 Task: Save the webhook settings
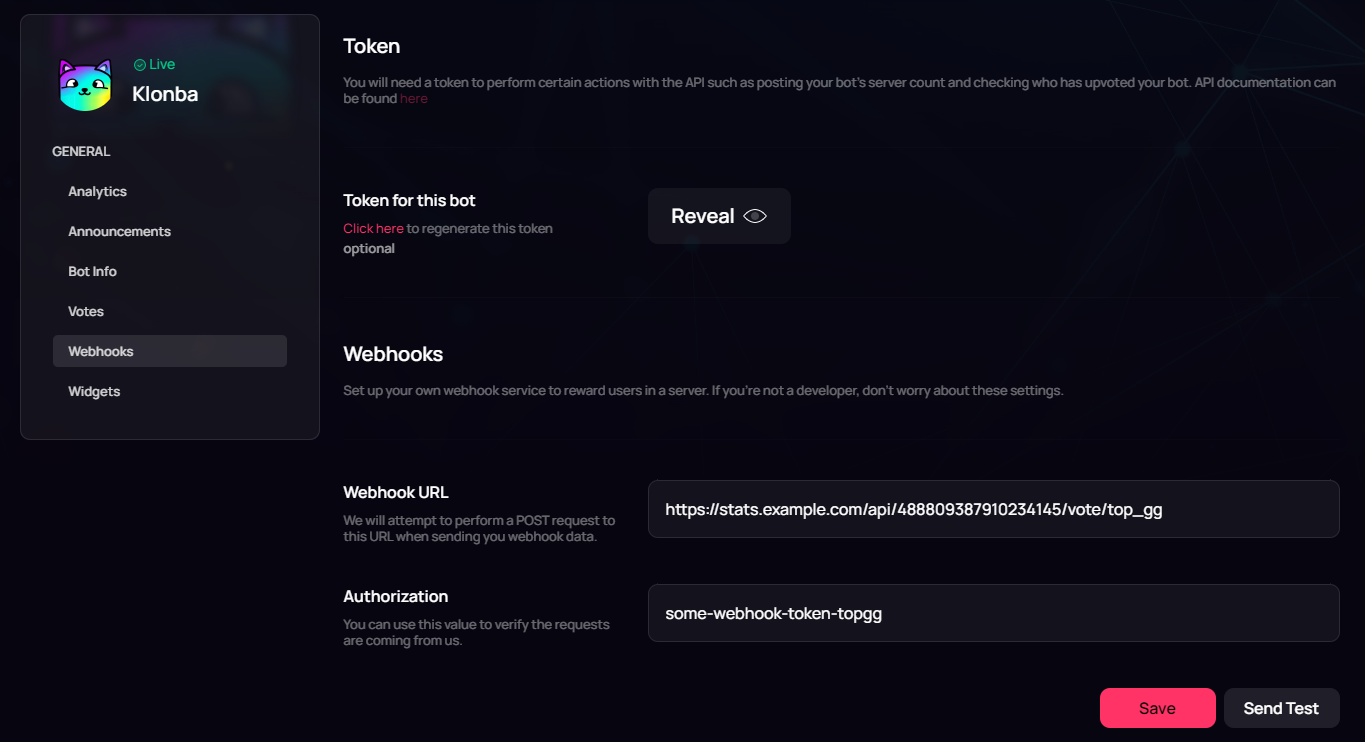click(x=1157, y=708)
